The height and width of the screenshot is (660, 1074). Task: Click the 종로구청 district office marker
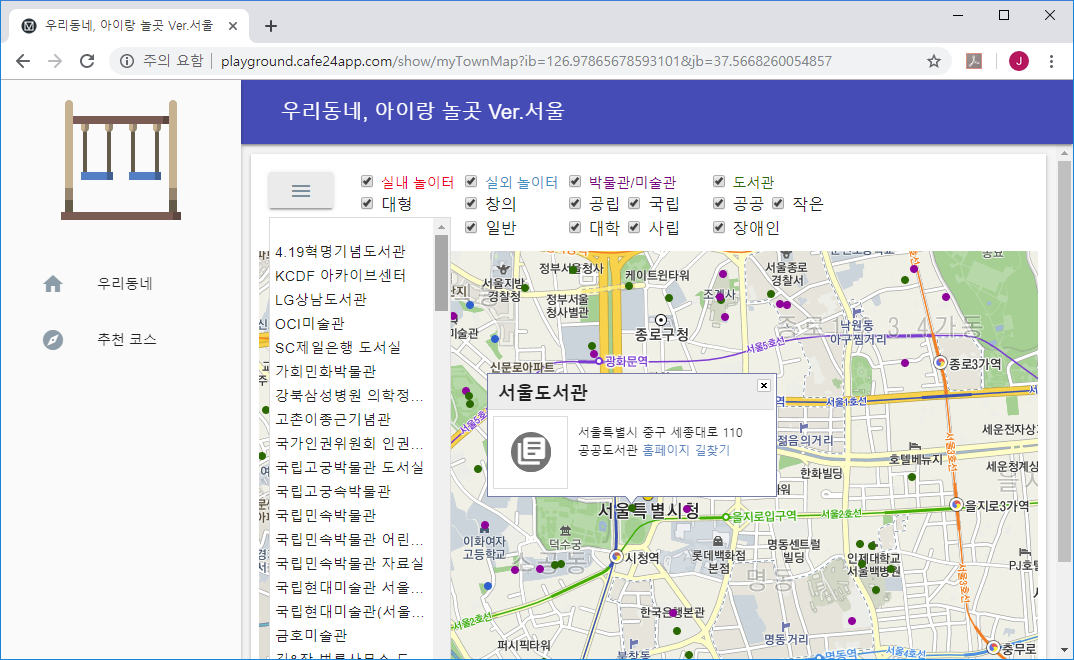(661, 320)
